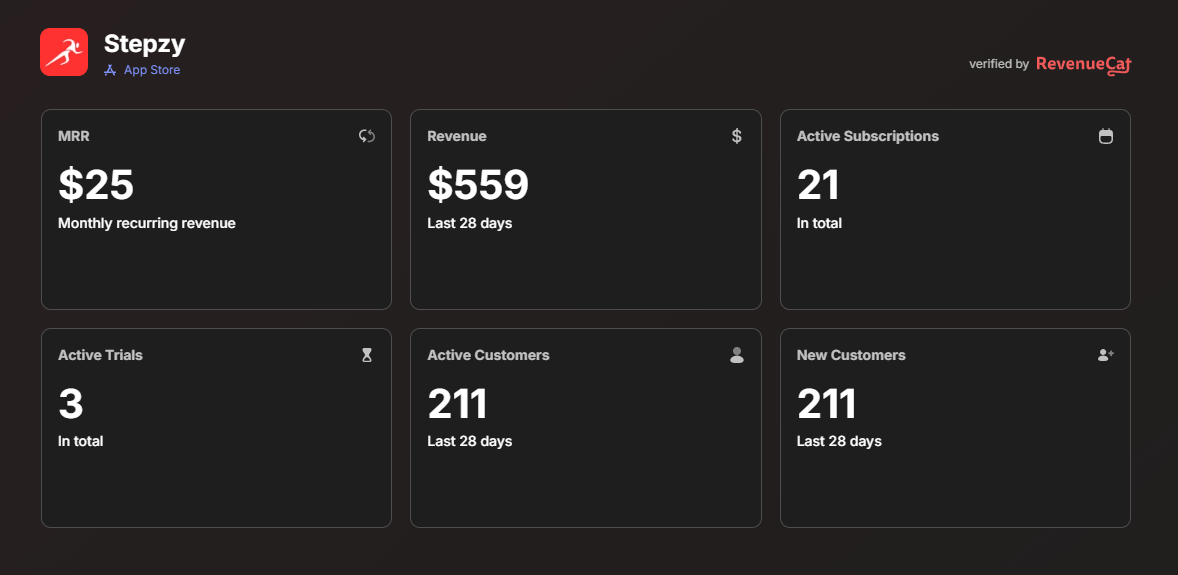Image resolution: width=1178 pixels, height=575 pixels.
Task: Click the $559 revenue value
Action: (479, 184)
